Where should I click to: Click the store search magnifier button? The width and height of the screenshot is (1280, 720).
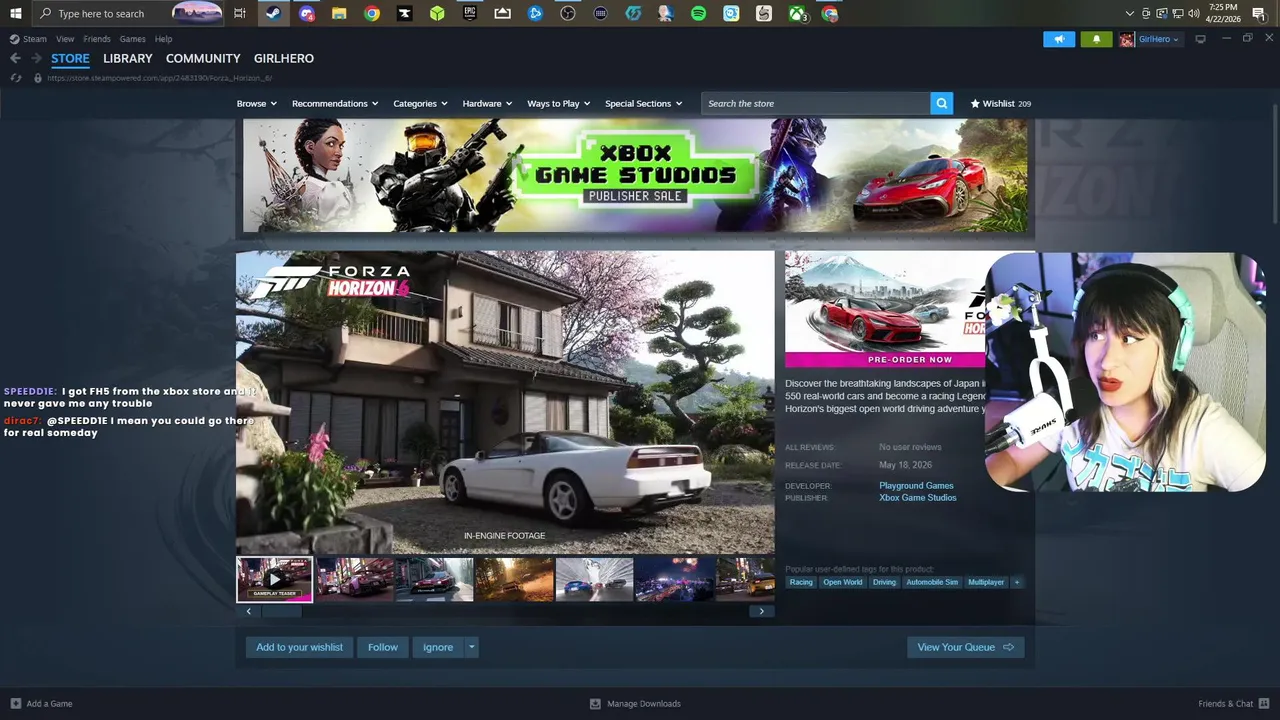tap(941, 103)
